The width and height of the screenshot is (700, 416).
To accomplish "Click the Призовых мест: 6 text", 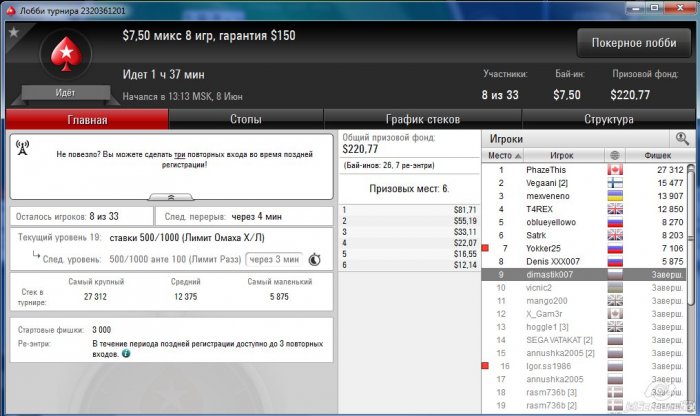I will tap(409, 188).
